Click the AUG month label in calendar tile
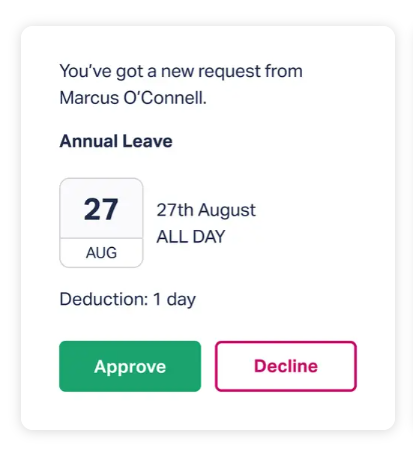 coord(101,253)
